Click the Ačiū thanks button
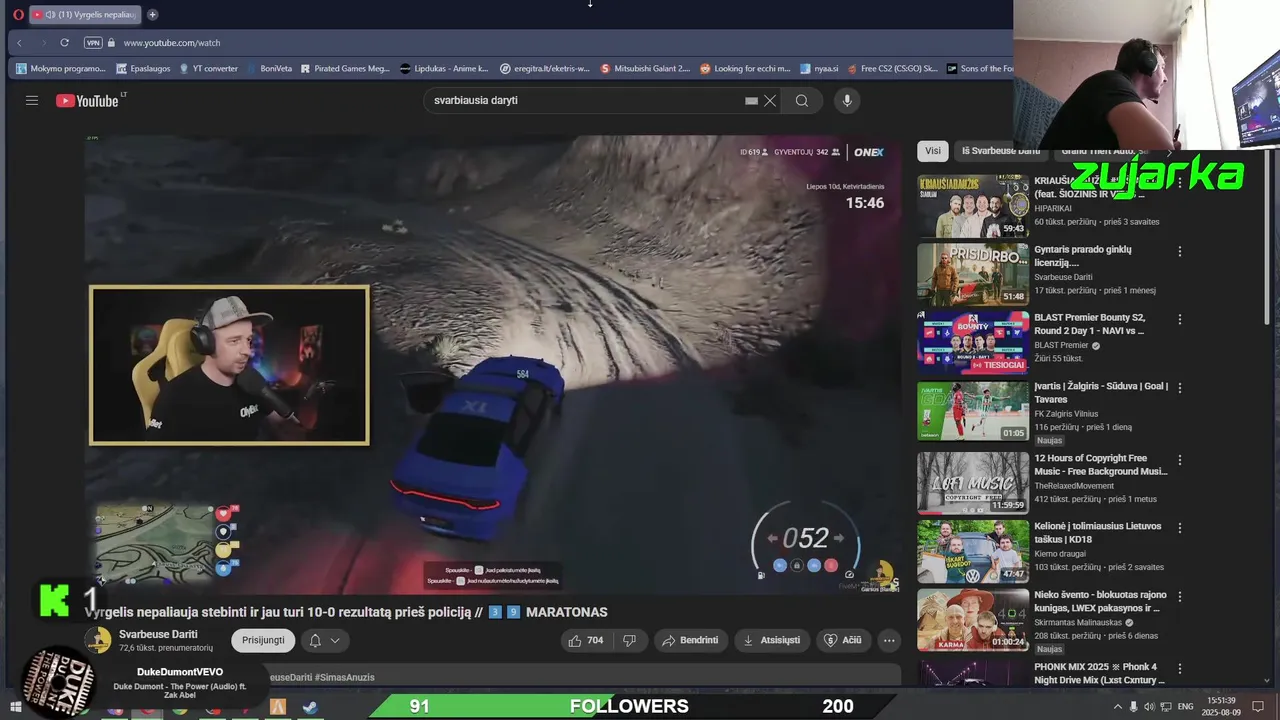 pyautogui.click(x=843, y=640)
